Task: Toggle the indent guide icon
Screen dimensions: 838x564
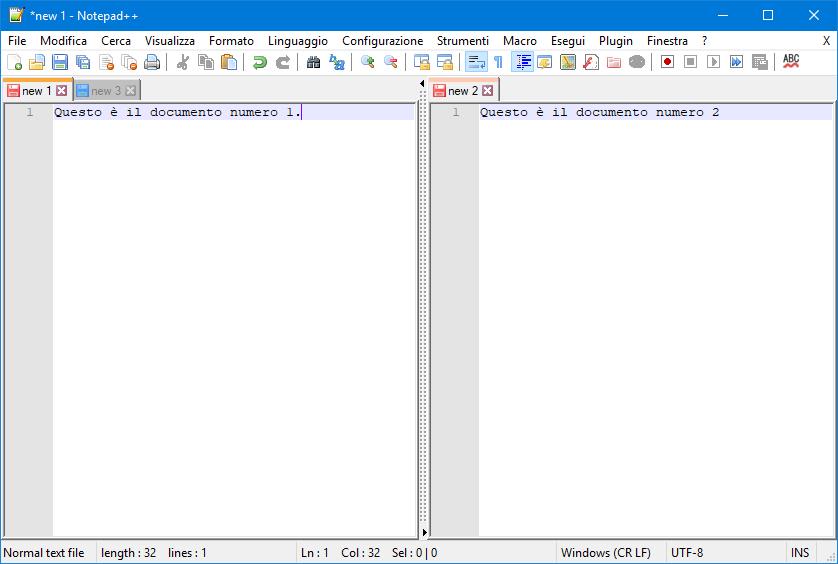Action: tap(522, 62)
